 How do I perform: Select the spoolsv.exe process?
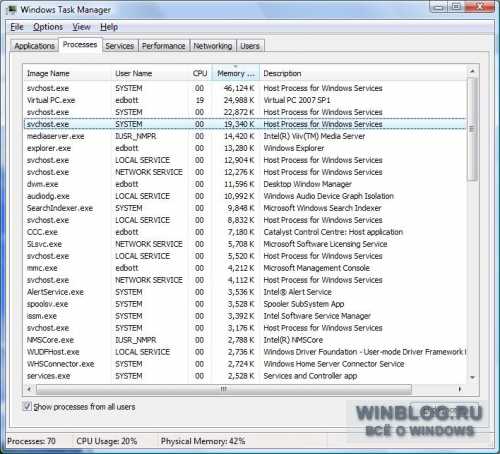245,304
